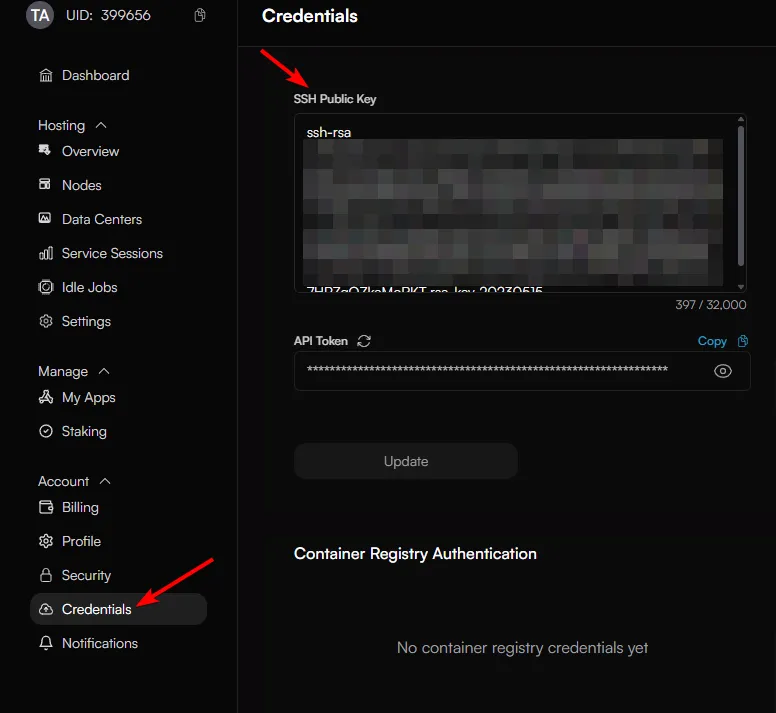Viewport: 776px width, 713px height.
Task: Click the Staking checkmark icon
Action: [x=46, y=431]
